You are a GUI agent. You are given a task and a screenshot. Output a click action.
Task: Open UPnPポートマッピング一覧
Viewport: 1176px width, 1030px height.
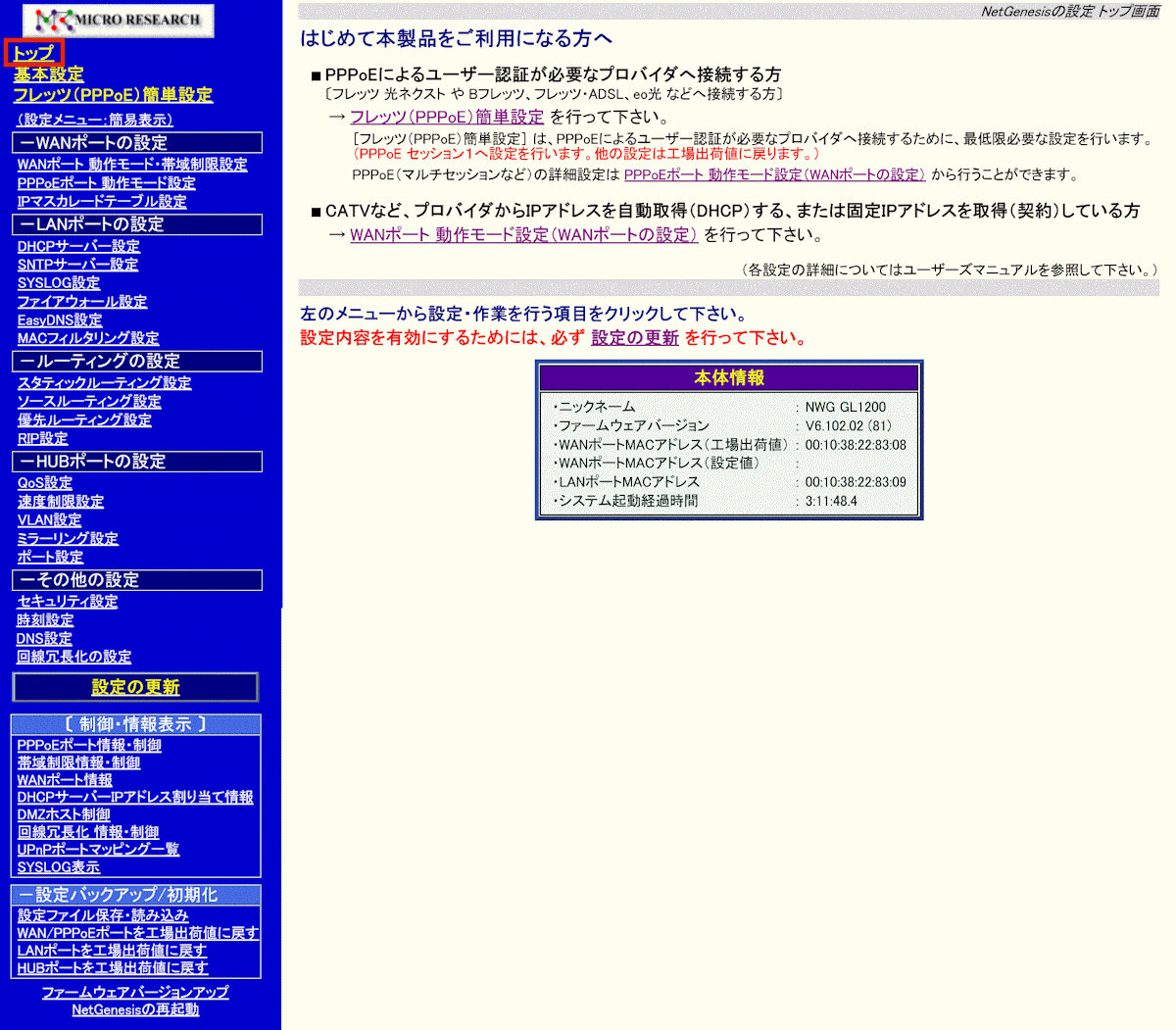pos(98,850)
